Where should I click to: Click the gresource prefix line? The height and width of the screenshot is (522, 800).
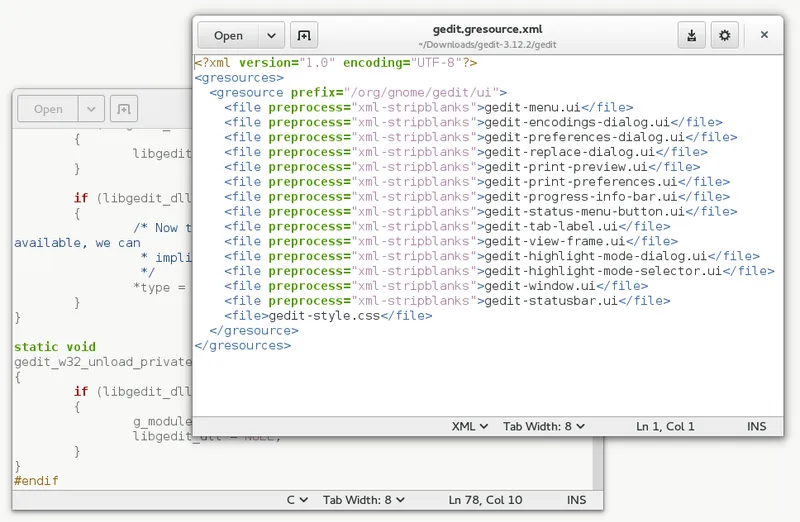358,92
